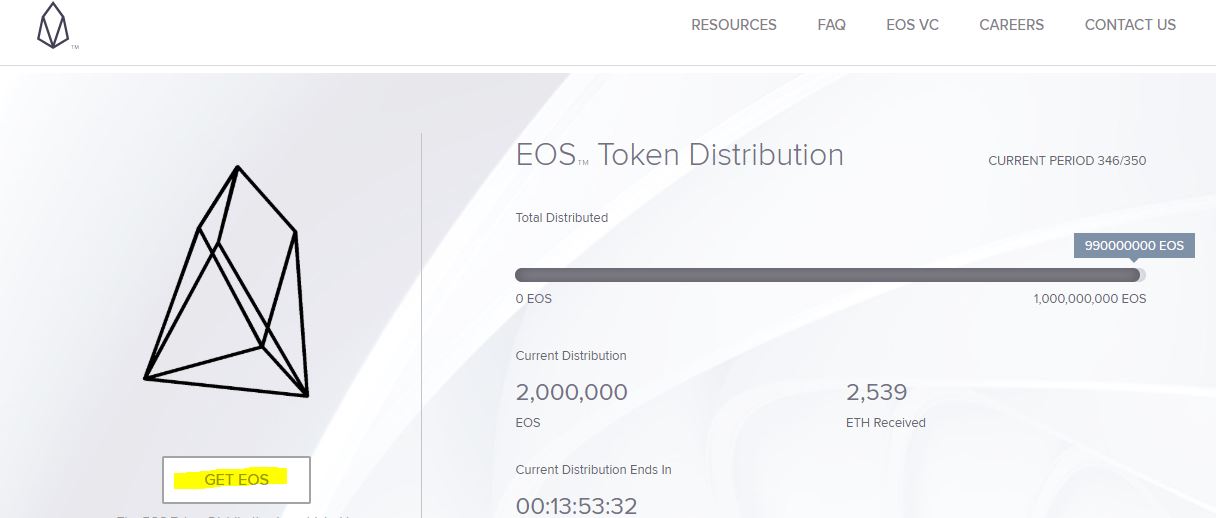Click the Total Distributed label
1216x518 pixels.
pos(561,218)
